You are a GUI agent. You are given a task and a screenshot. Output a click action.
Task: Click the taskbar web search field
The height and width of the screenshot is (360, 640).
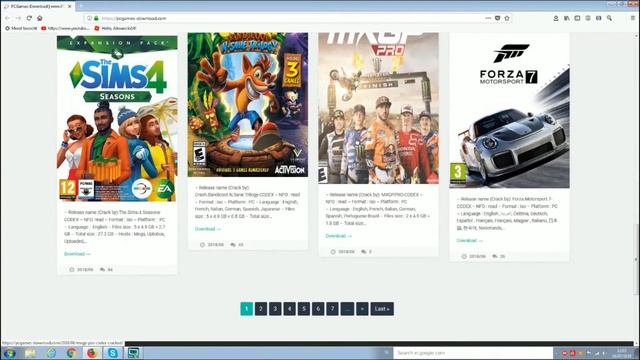473,353
